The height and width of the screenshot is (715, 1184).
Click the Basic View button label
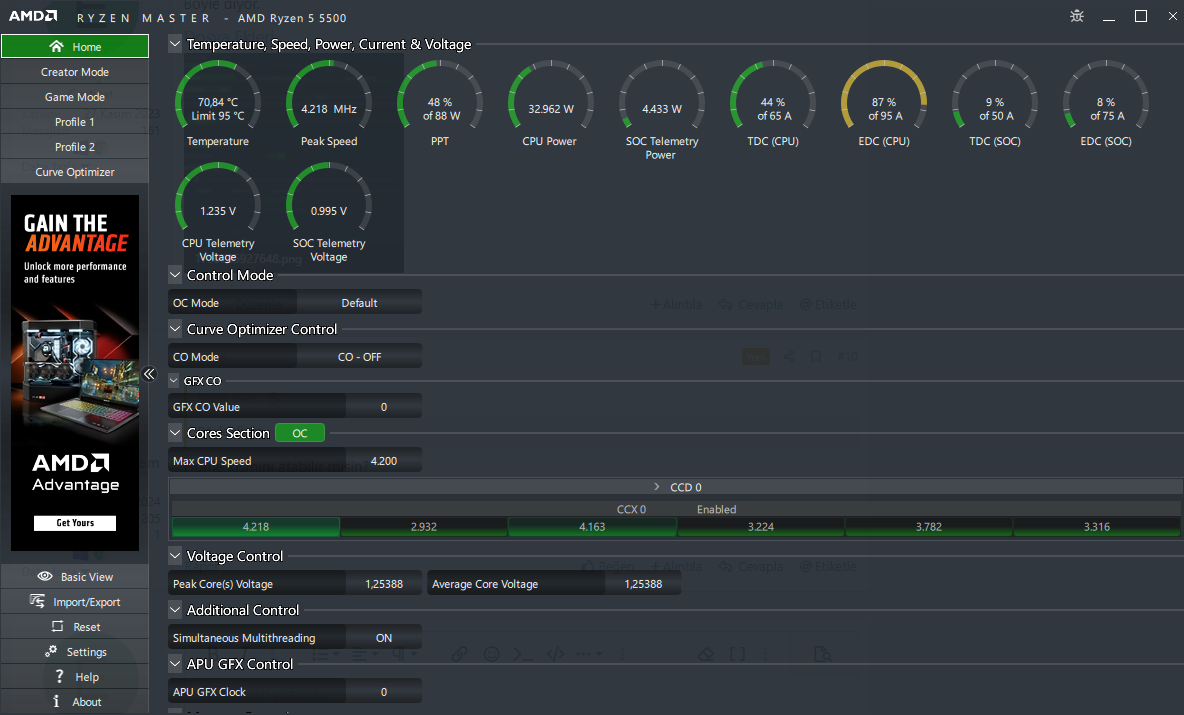pos(87,577)
